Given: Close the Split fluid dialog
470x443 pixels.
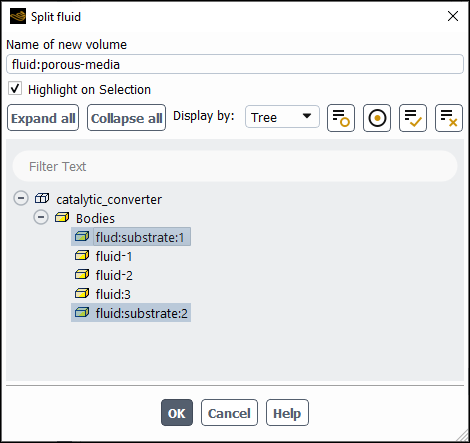Looking at the screenshot, I should [x=453, y=16].
